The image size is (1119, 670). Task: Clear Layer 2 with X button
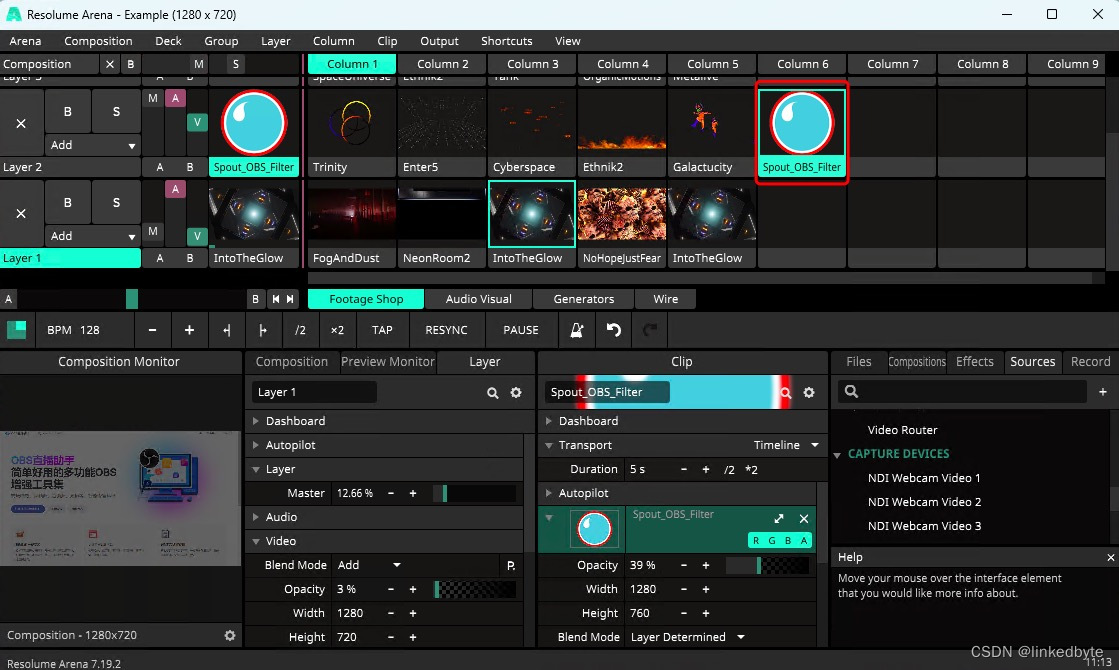(x=21, y=123)
